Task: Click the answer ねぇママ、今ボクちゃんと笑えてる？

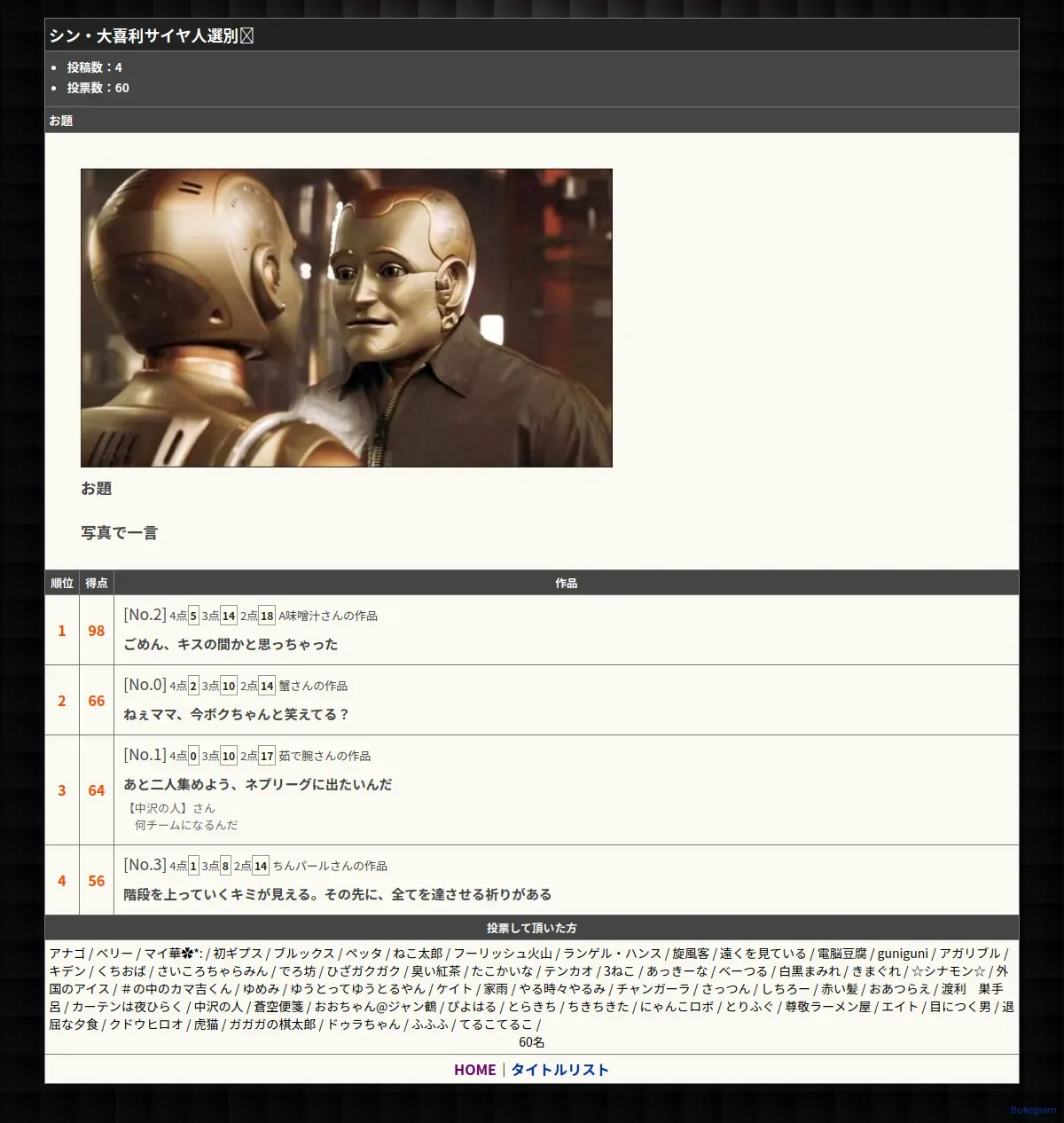Action: tap(237, 715)
